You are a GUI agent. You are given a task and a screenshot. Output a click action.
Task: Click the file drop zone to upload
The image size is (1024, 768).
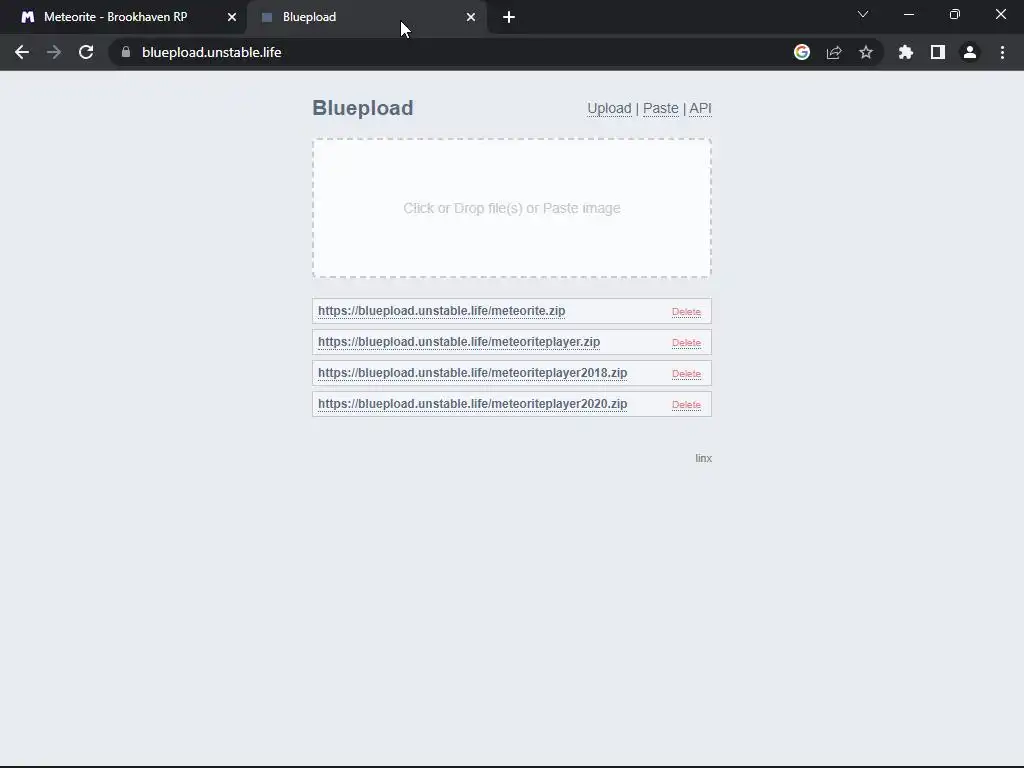tap(512, 208)
